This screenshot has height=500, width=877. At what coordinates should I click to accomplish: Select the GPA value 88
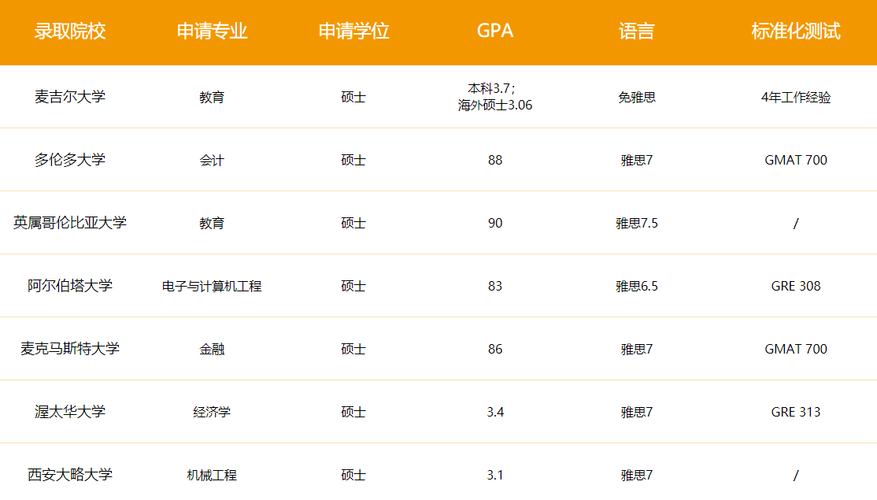pos(495,160)
